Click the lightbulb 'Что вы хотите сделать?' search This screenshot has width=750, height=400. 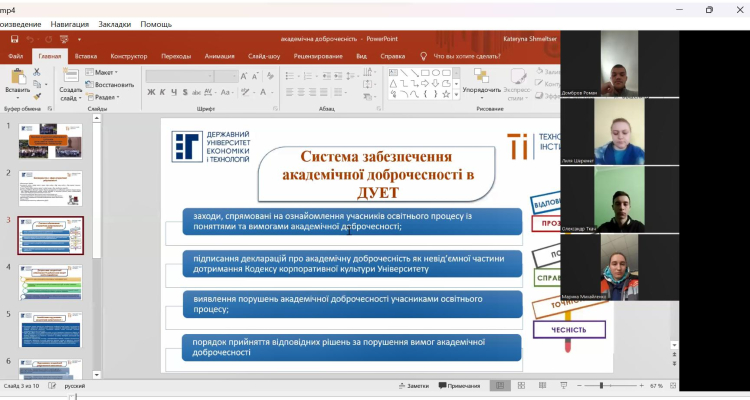(462, 56)
